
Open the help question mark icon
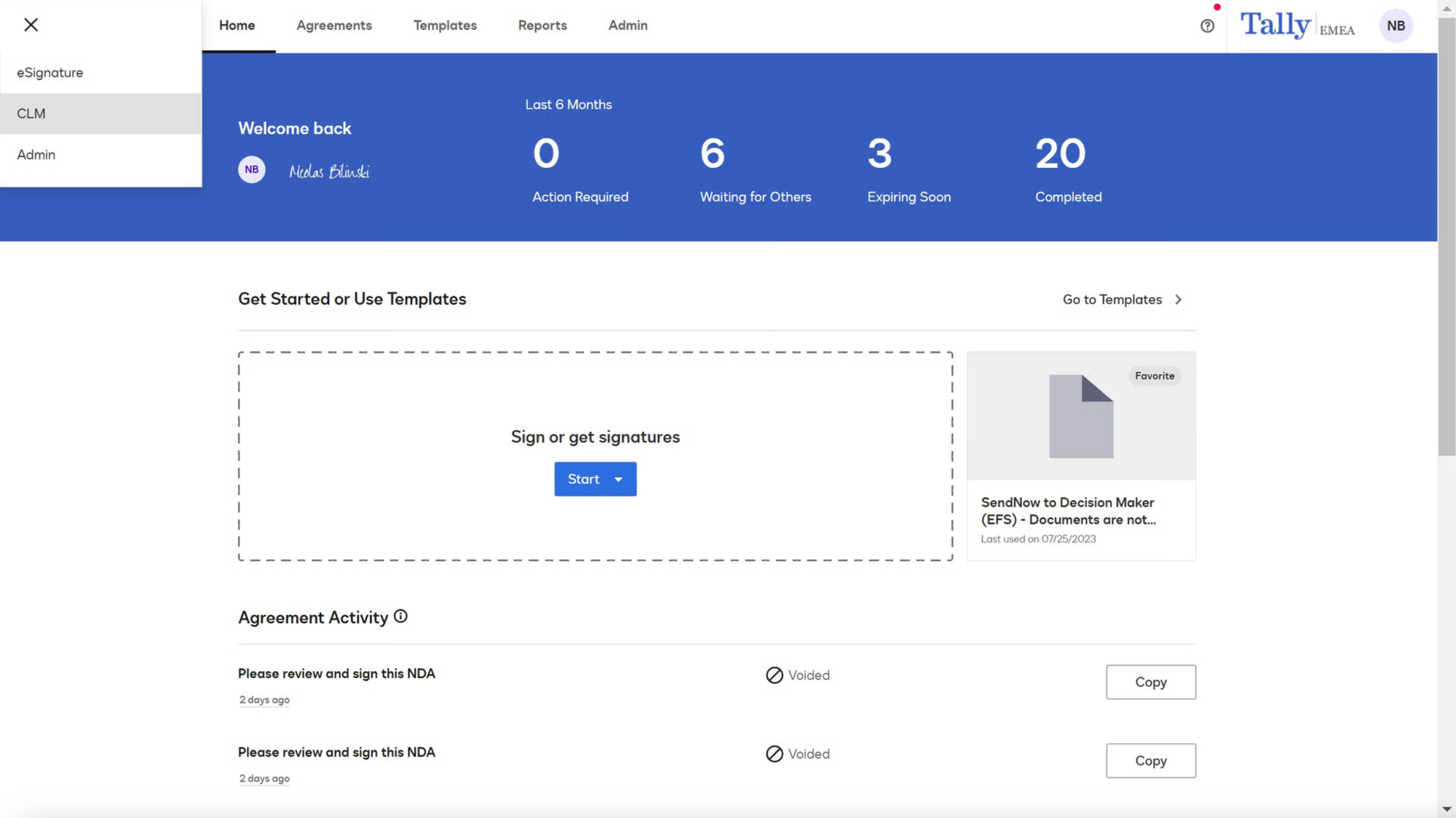click(1207, 25)
